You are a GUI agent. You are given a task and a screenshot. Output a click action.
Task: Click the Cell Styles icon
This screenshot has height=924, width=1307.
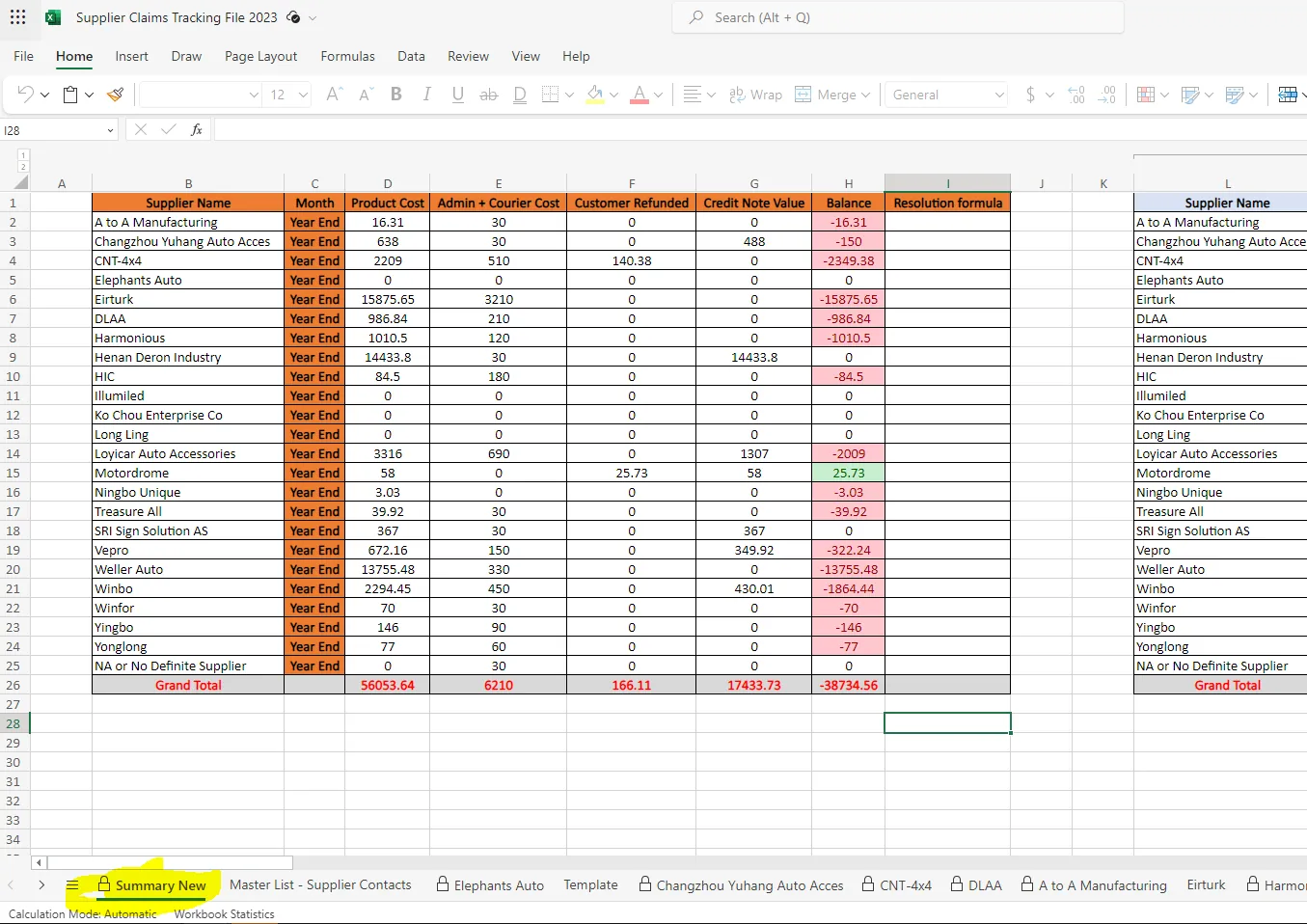1235,95
